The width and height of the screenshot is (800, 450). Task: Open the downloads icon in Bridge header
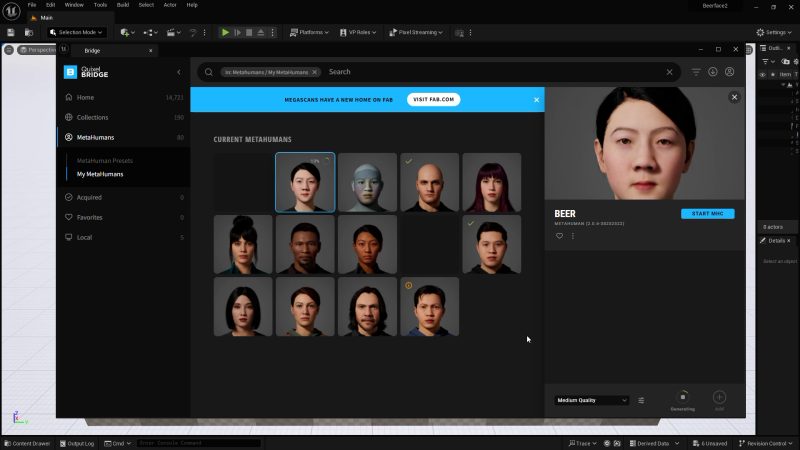(713, 72)
